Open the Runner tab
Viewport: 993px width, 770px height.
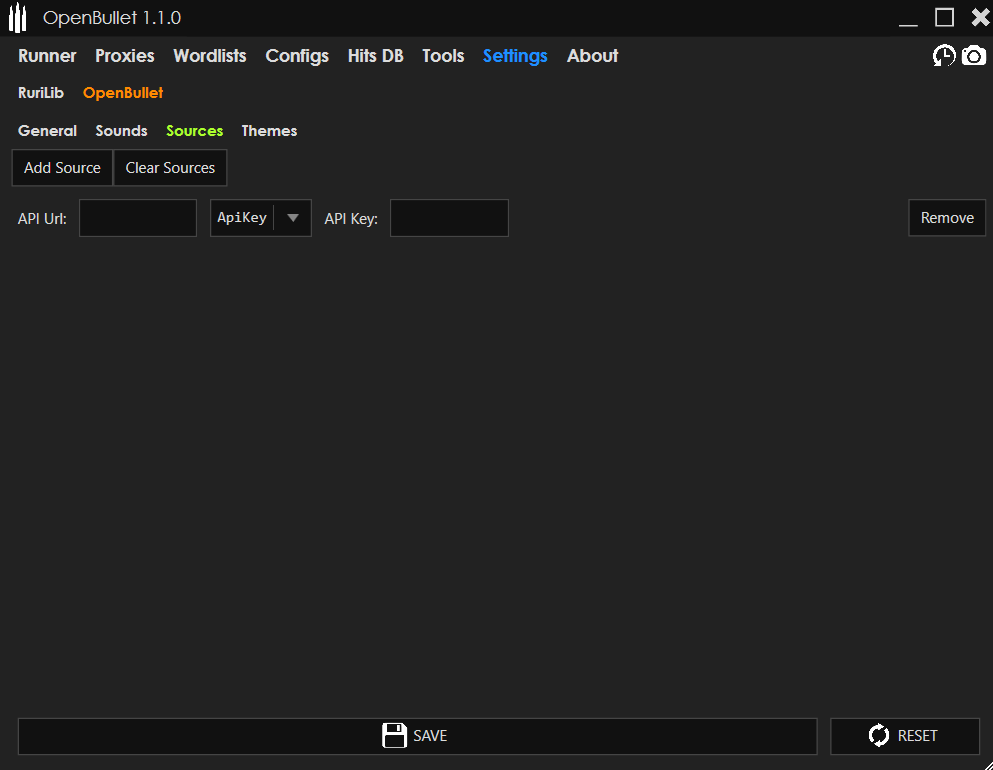pos(47,56)
